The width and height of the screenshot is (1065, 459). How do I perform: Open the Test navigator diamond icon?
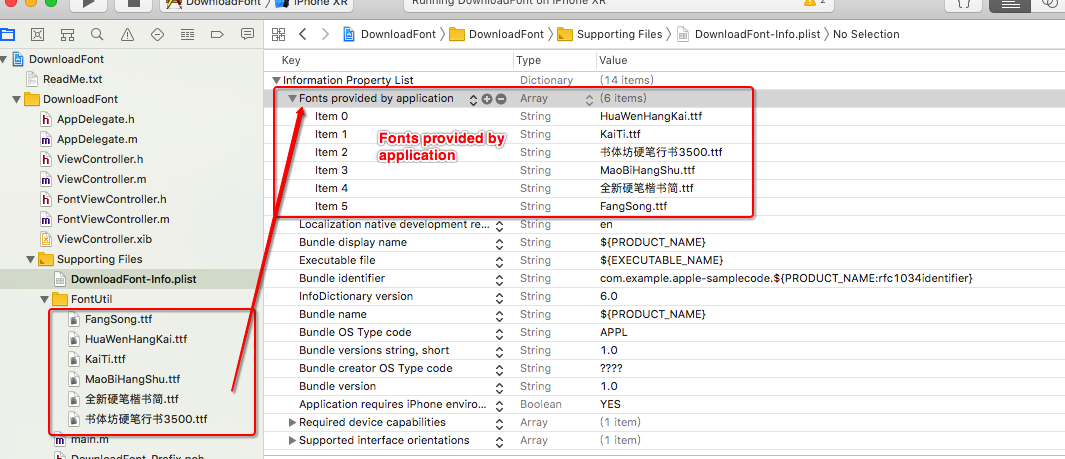(x=158, y=34)
